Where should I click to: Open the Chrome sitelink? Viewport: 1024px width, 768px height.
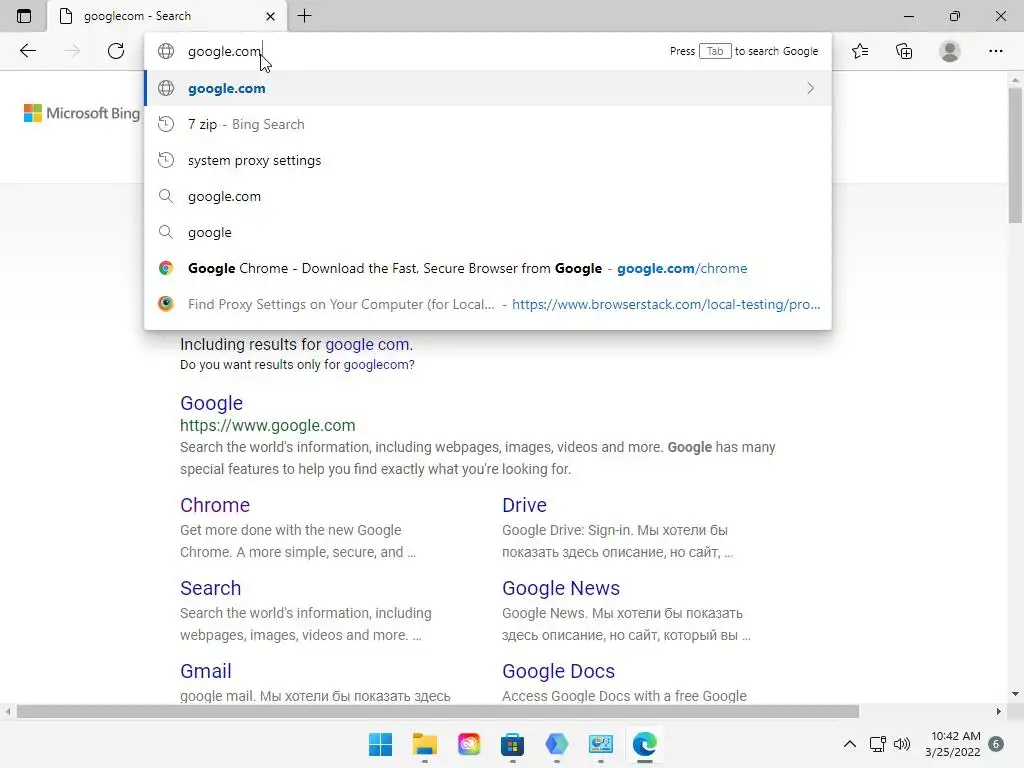click(x=215, y=505)
